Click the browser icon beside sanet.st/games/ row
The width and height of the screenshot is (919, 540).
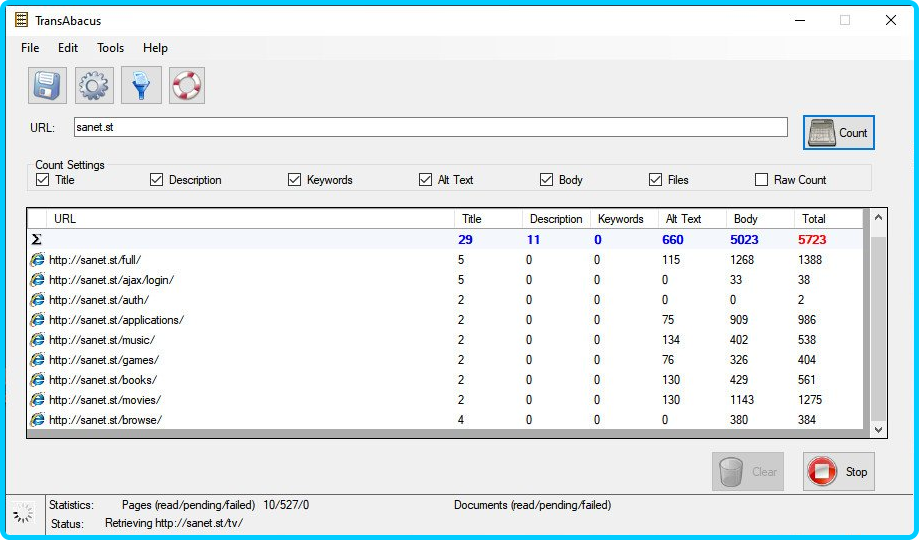click(x=38, y=359)
